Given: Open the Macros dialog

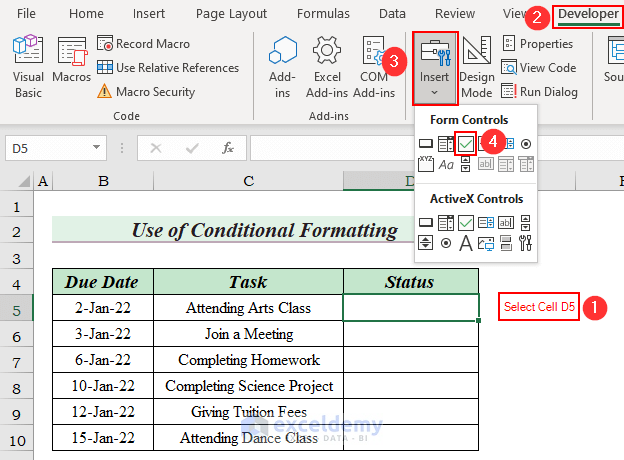Looking at the screenshot, I should 72,60.
